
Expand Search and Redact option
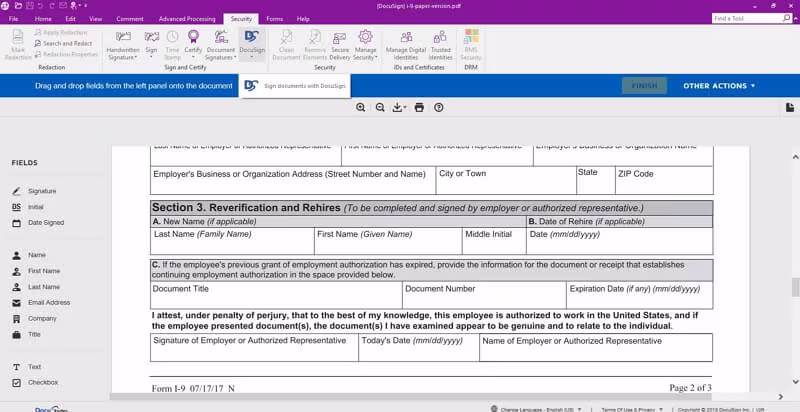[64, 43]
